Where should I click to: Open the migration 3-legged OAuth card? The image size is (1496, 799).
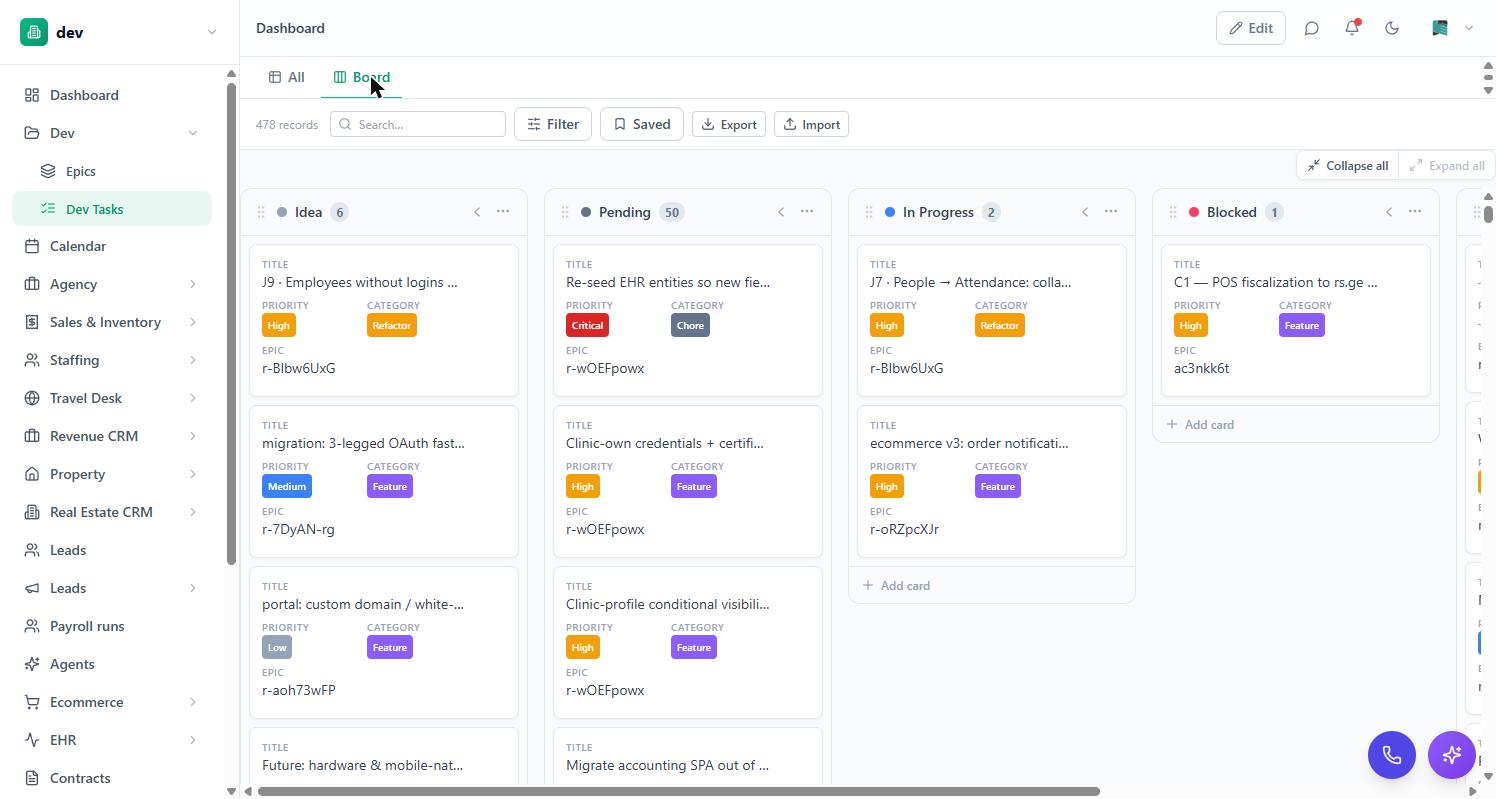coord(384,481)
